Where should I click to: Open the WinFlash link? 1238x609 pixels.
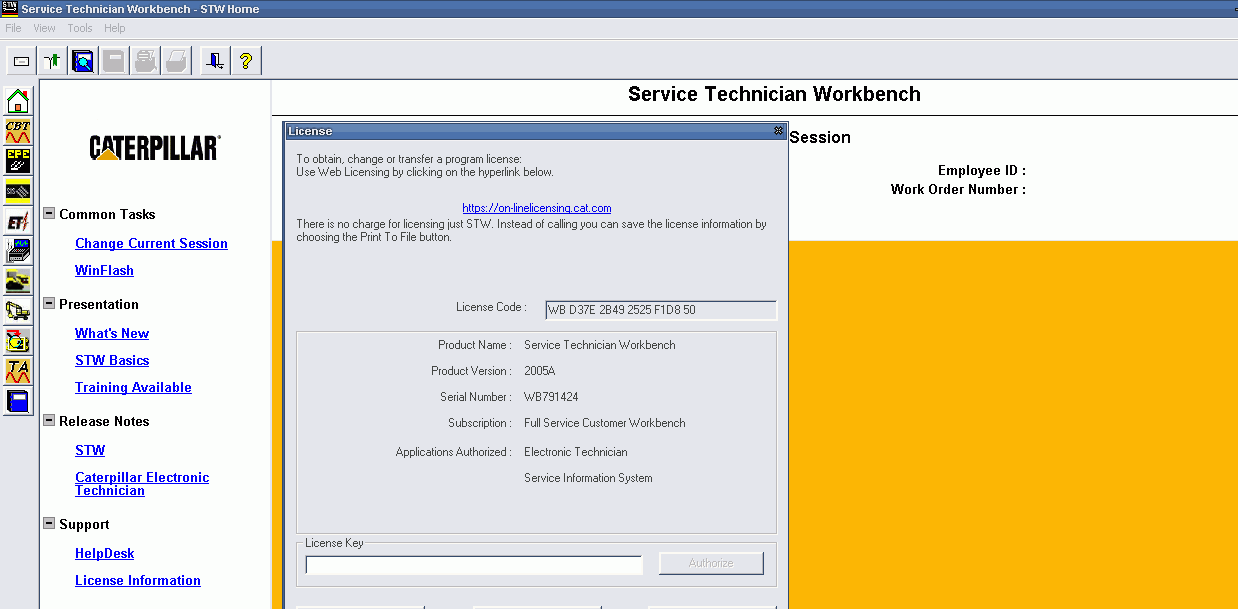click(104, 270)
